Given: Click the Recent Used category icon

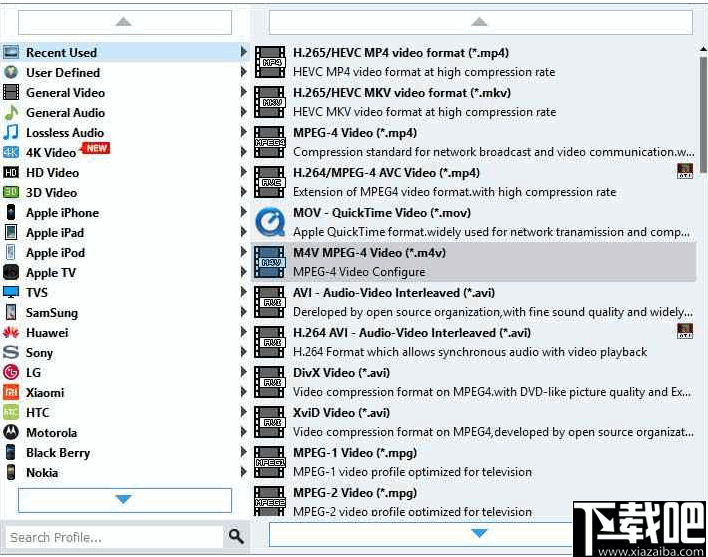Looking at the screenshot, I should click(11, 52).
